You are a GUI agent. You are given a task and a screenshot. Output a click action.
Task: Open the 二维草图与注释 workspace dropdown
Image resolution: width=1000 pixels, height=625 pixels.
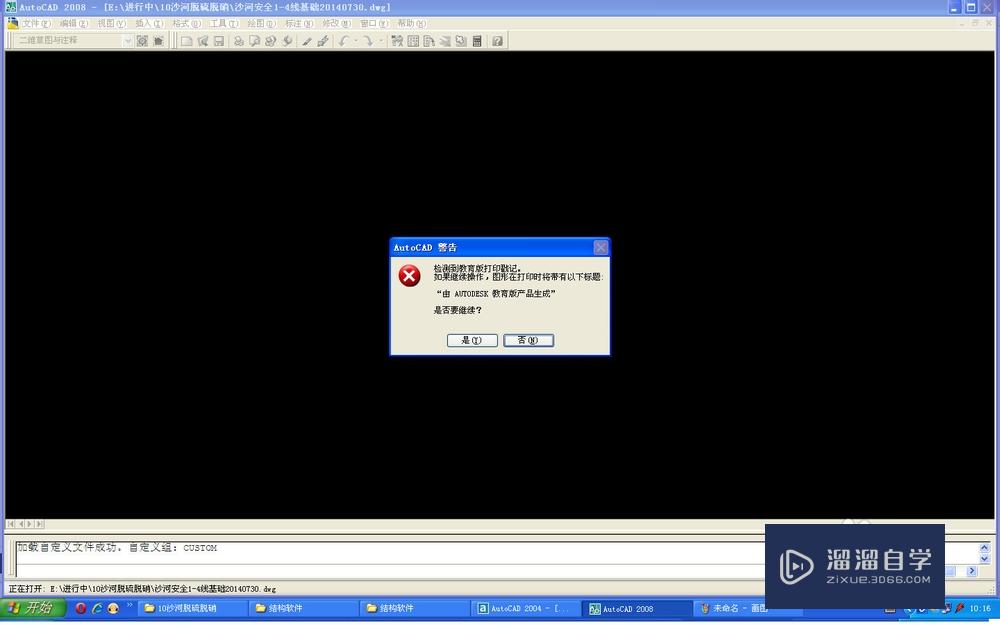[x=128, y=40]
